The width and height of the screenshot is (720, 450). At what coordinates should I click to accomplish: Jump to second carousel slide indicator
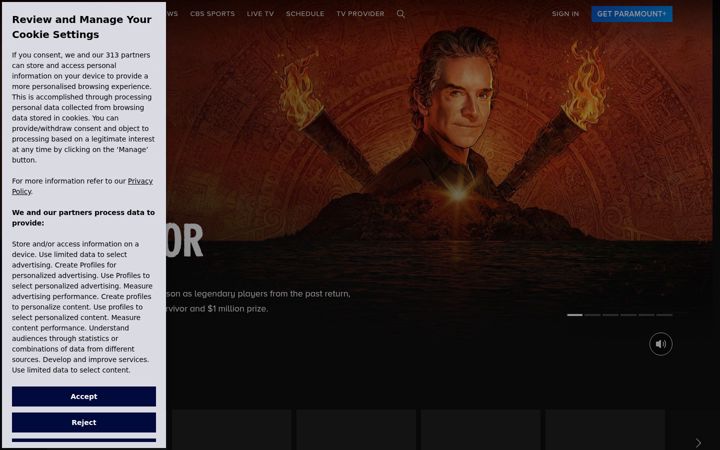(592, 315)
